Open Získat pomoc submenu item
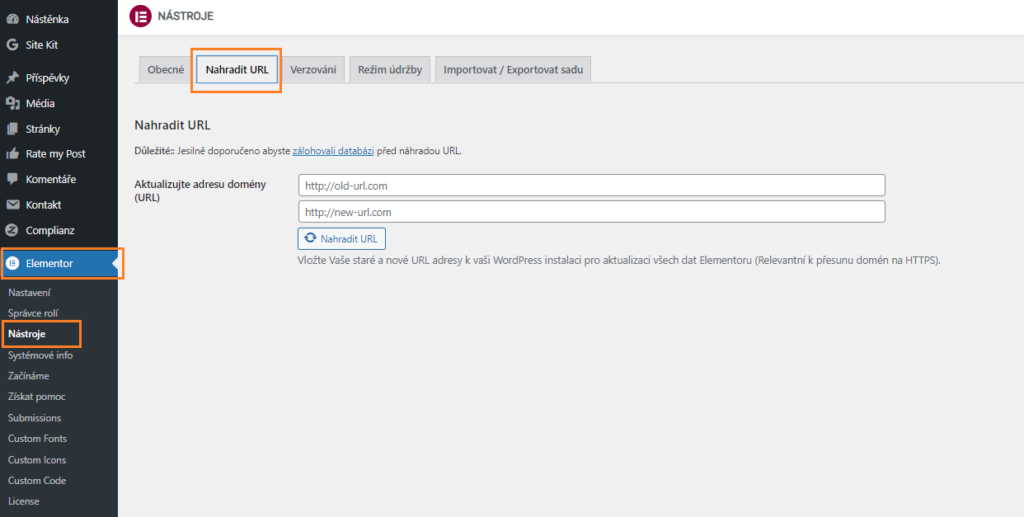The height and width of the screenshot is (517, 1024). (37, 397)
